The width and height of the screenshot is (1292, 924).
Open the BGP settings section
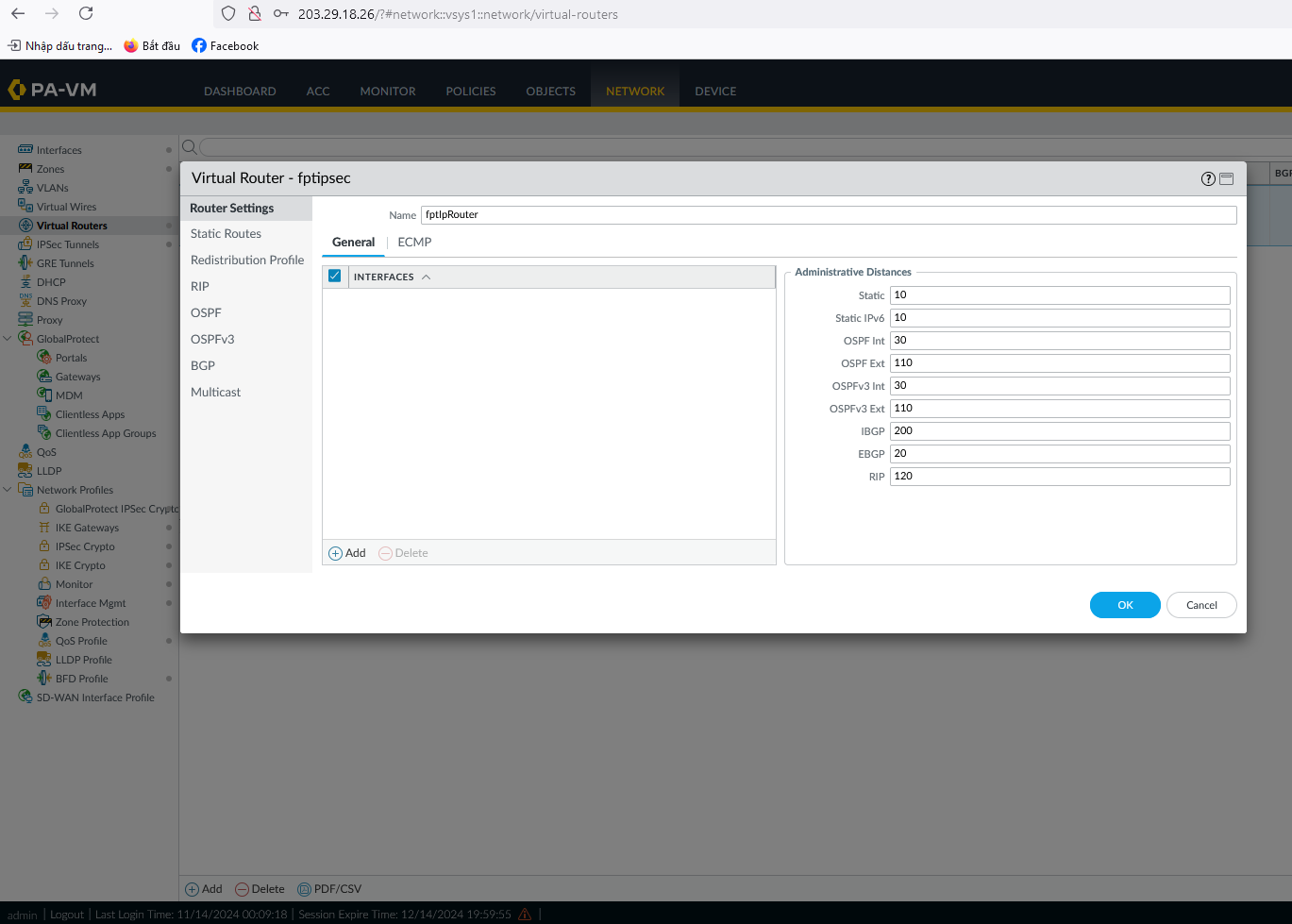tap(203, 366)
